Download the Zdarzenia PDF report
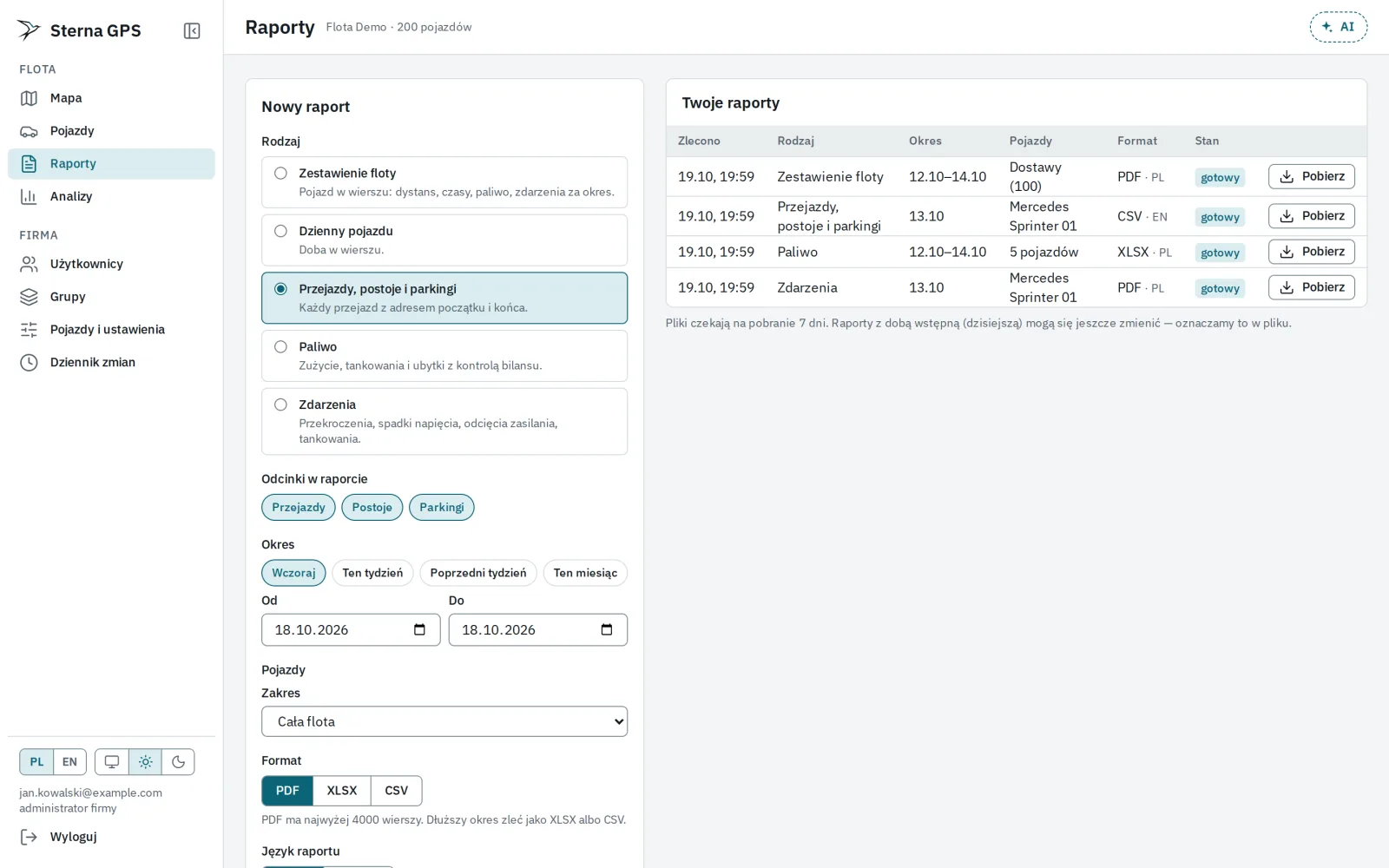Viewport: 1389px width, 868px height. [x=1312, y=287]
